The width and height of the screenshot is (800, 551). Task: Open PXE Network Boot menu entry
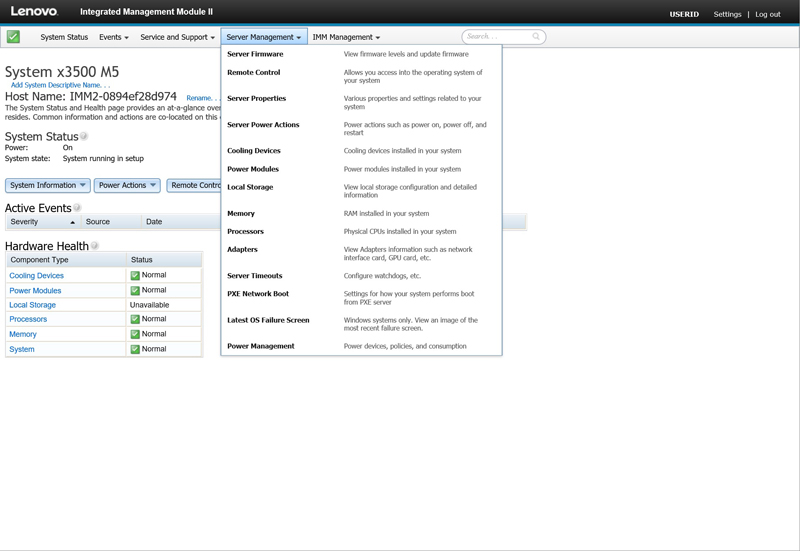point(258,294)
